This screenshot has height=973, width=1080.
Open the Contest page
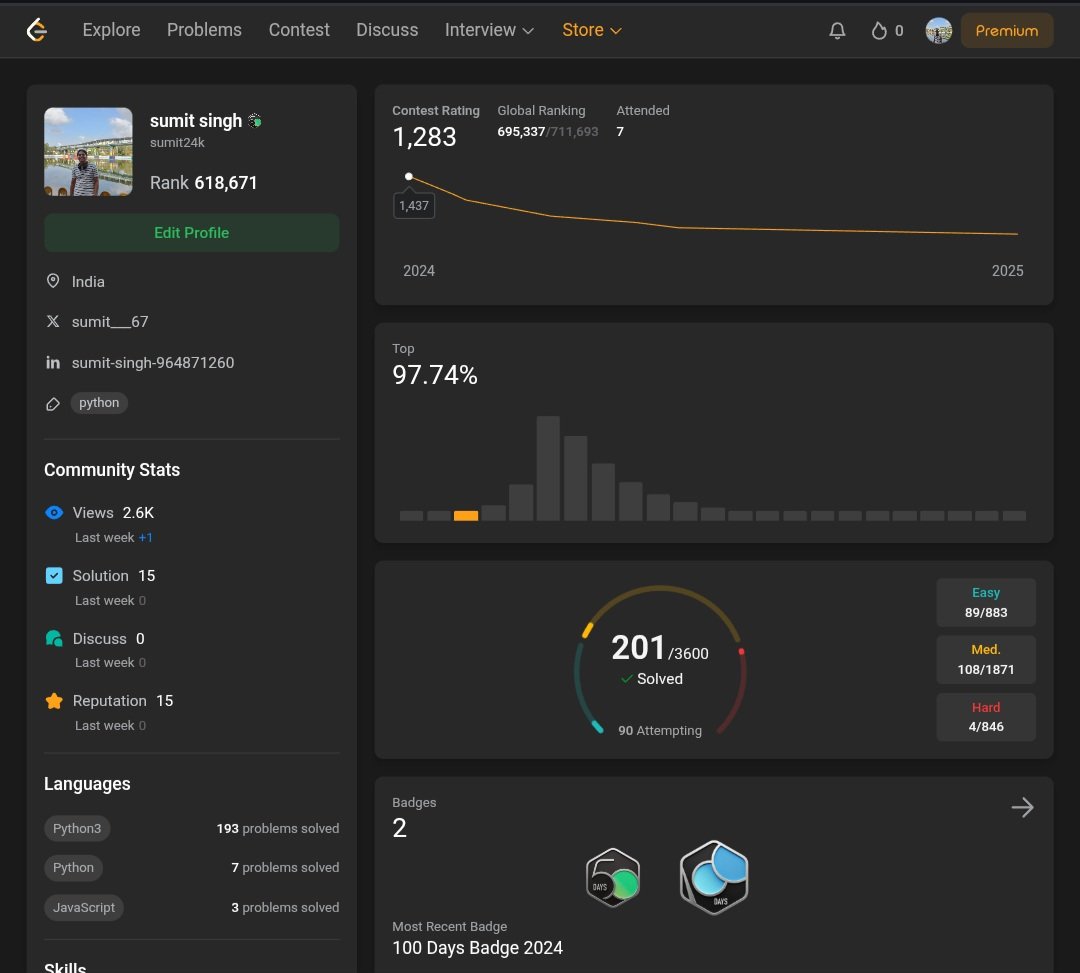299,30
